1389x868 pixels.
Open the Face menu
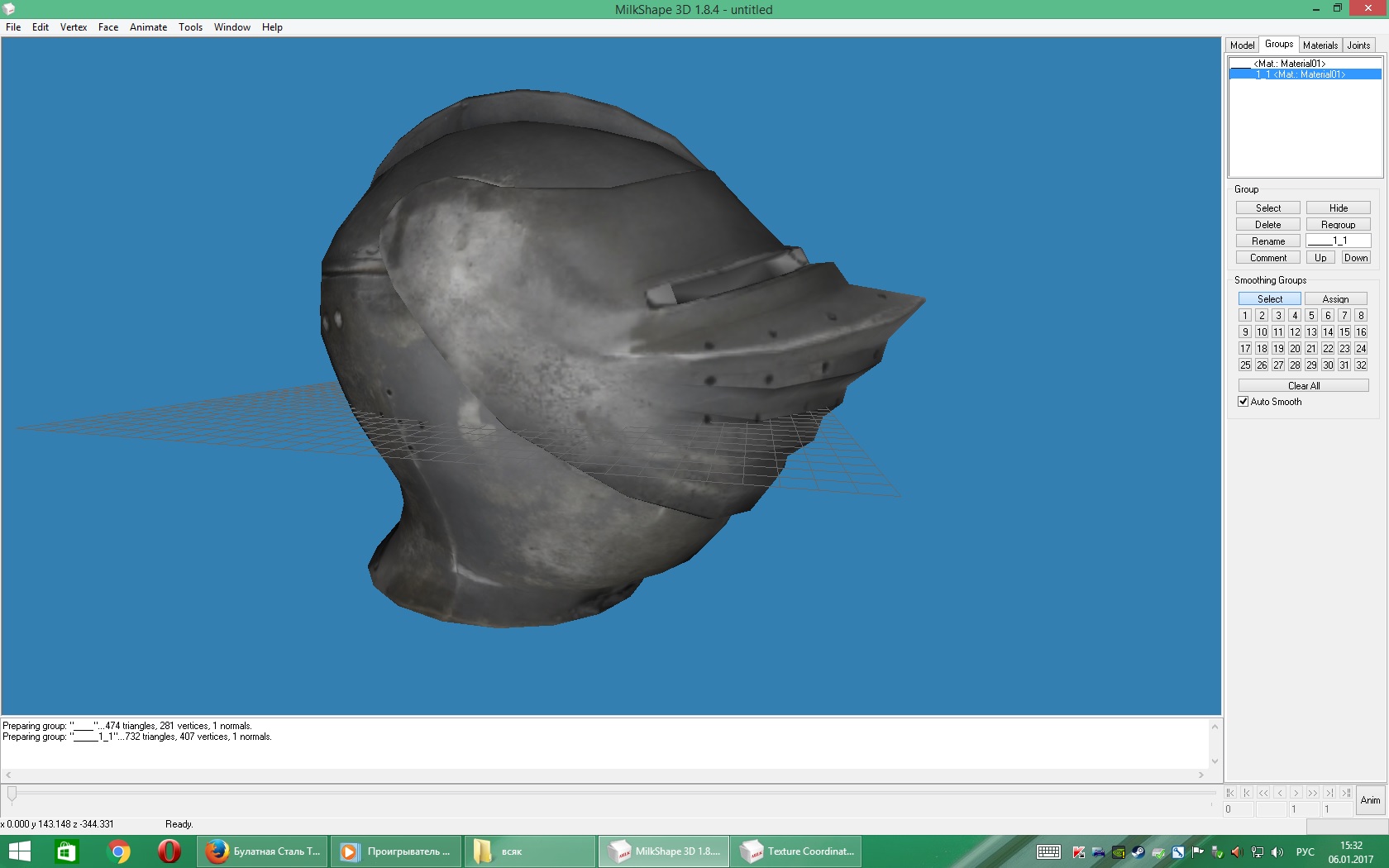pyautogui.click(x=108, y=27)
